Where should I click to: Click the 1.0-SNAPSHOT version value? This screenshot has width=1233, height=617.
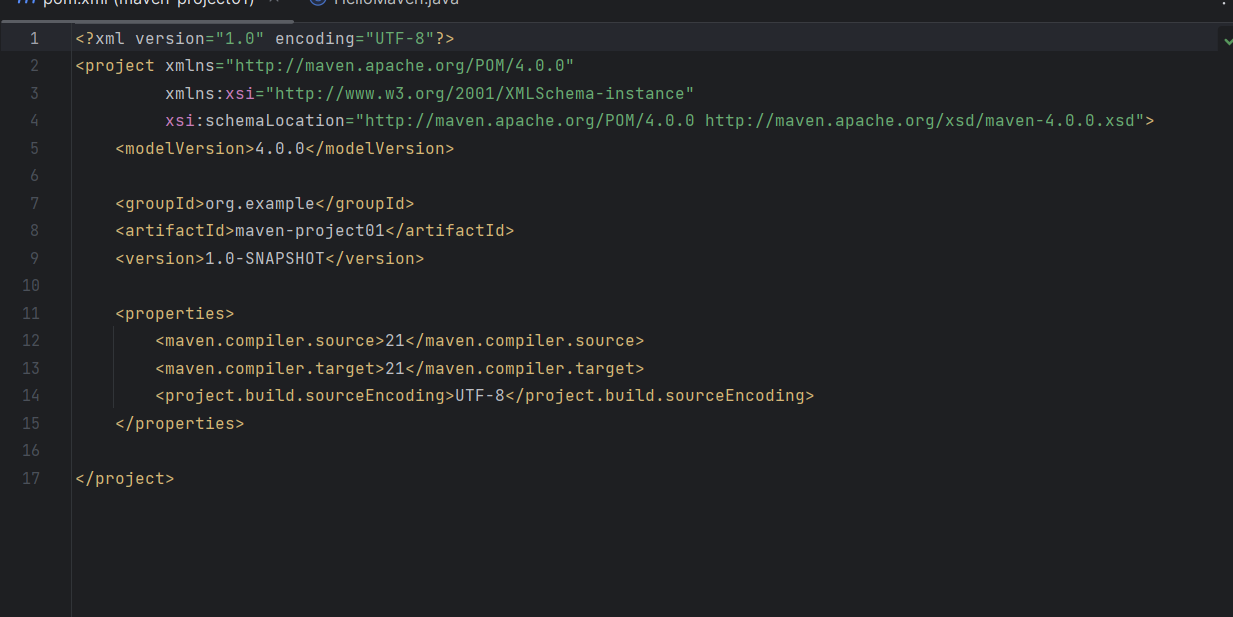pos(265,258)
